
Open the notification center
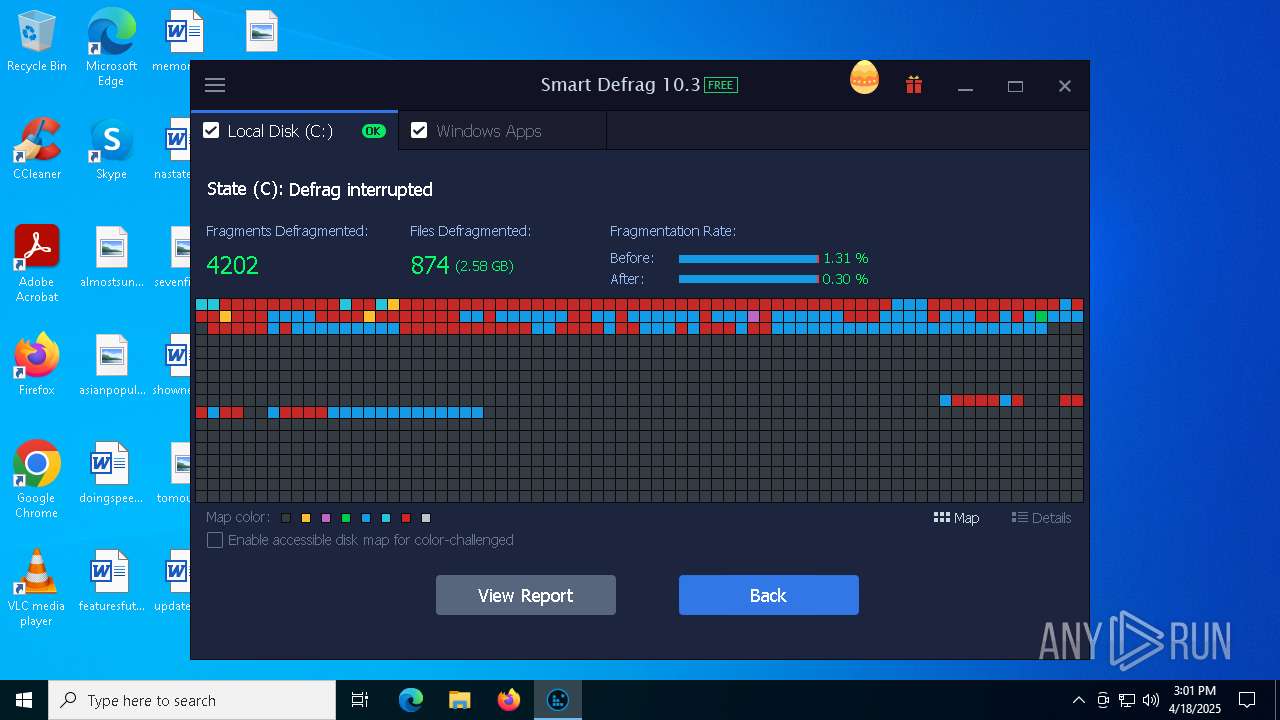(1247, 700)
